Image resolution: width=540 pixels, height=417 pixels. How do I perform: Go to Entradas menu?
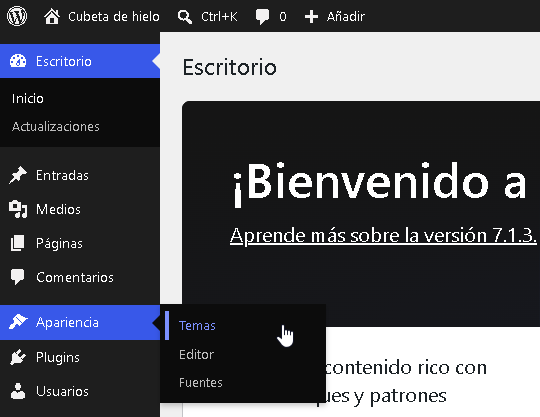pos(80,175)
